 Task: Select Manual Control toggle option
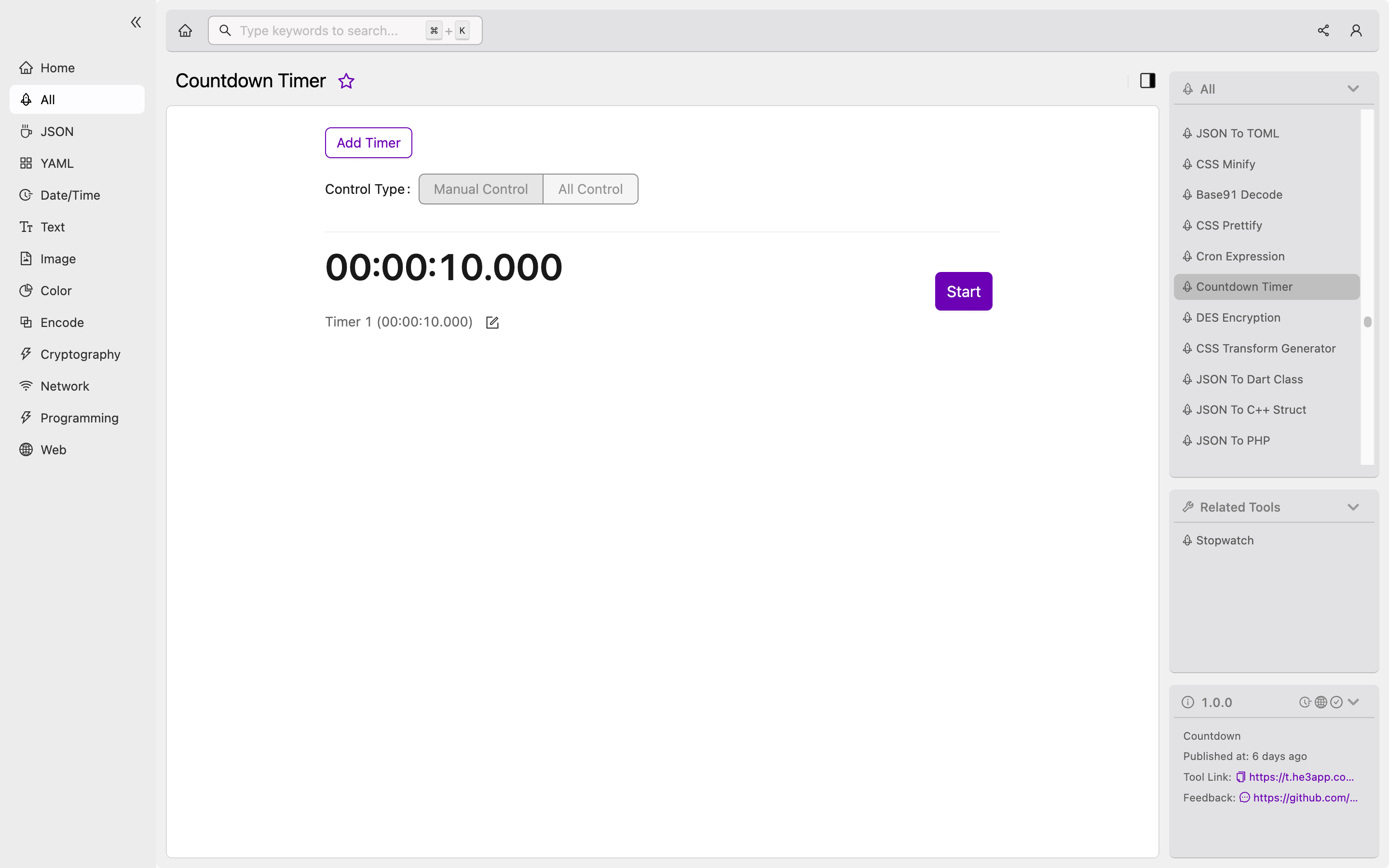tap(480, 188)
